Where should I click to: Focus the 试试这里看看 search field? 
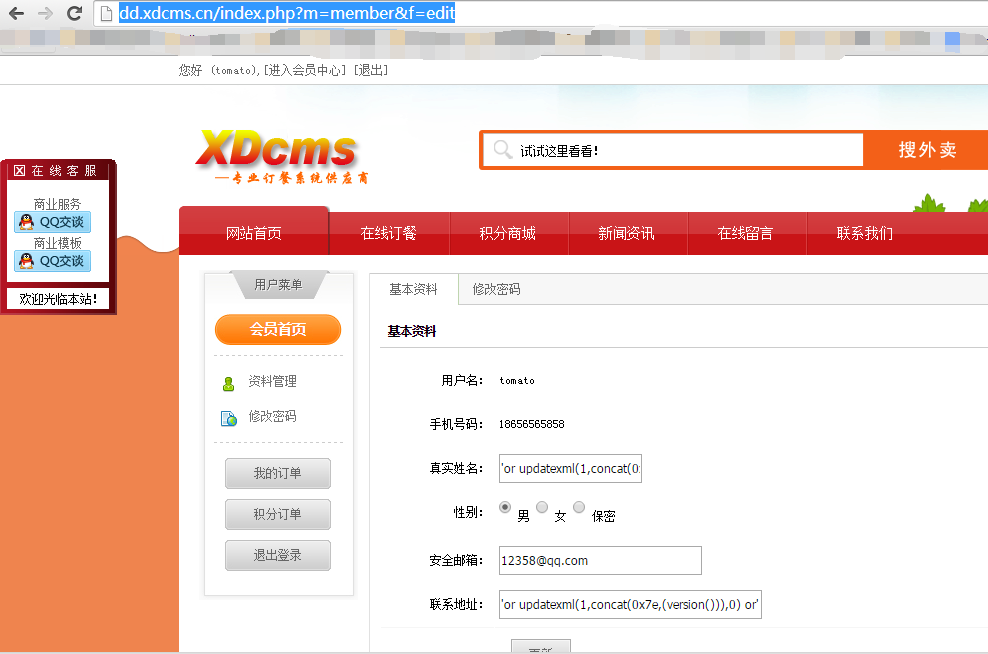point(674,150)
